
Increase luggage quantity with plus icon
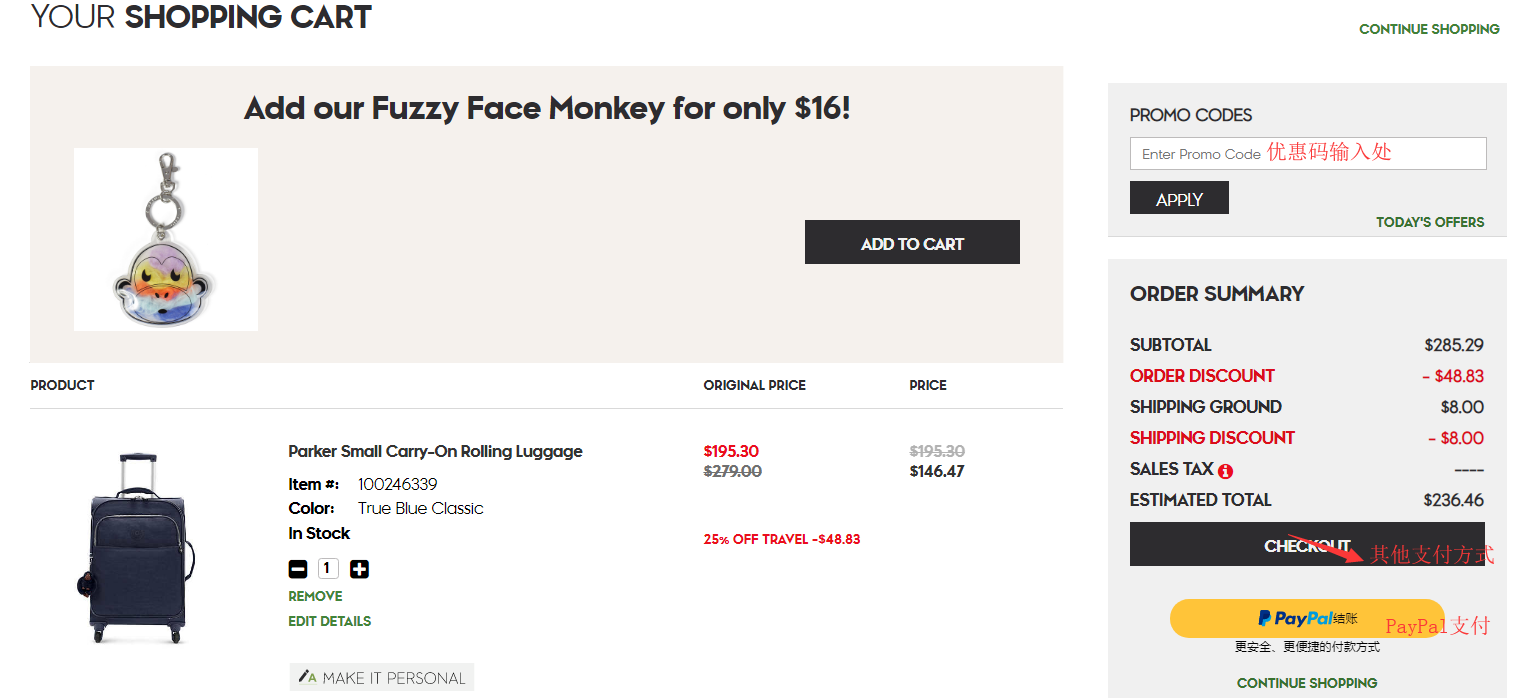(359, 570)
